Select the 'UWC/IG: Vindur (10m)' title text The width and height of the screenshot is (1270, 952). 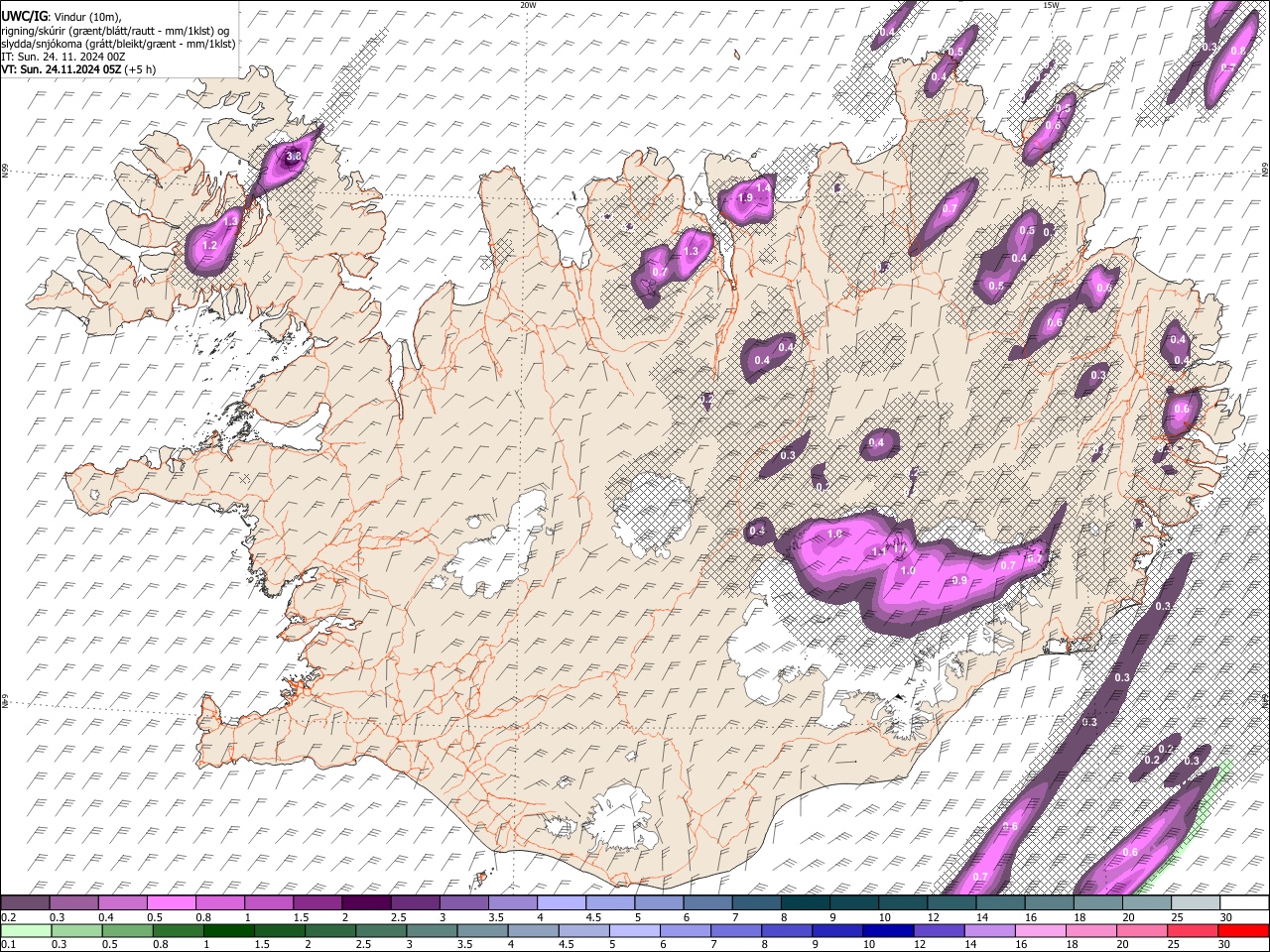[x=60, y=17]
